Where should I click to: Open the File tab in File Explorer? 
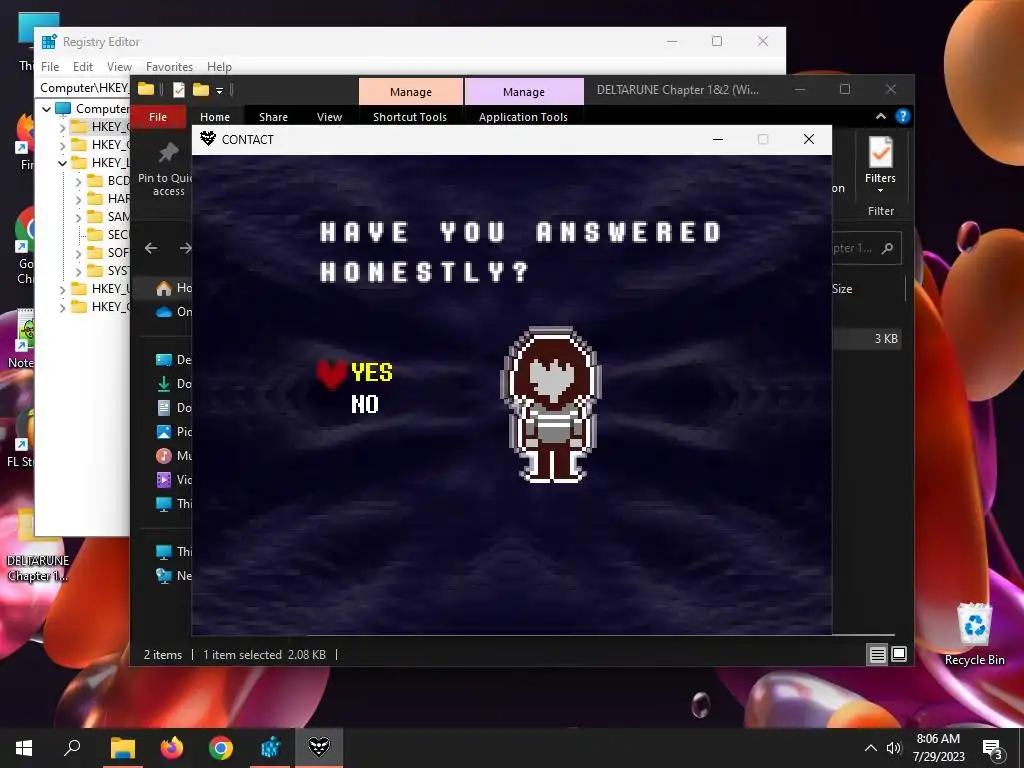pos(158,117)
